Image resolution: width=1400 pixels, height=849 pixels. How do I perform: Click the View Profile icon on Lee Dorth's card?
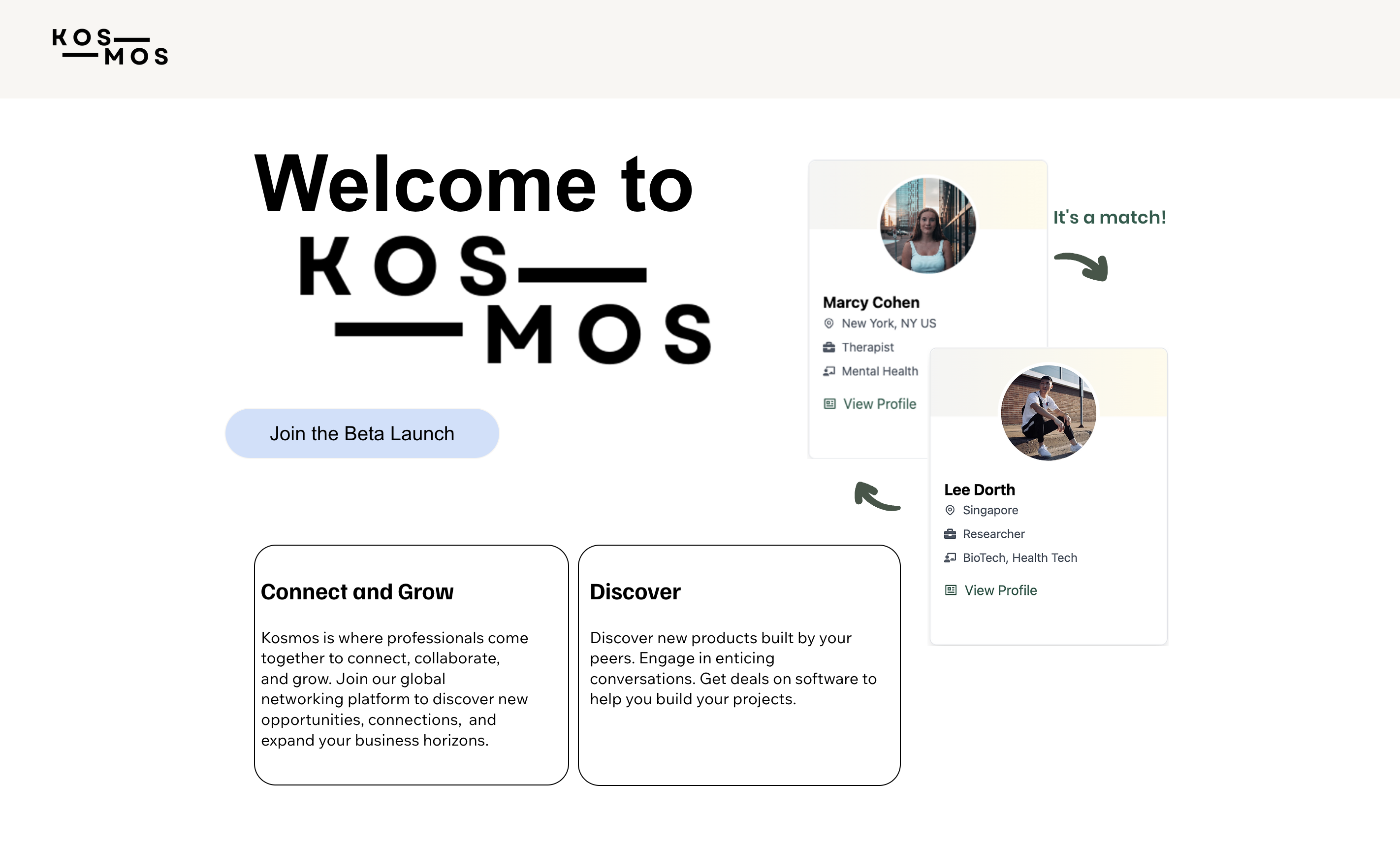[x=950, y=590]
